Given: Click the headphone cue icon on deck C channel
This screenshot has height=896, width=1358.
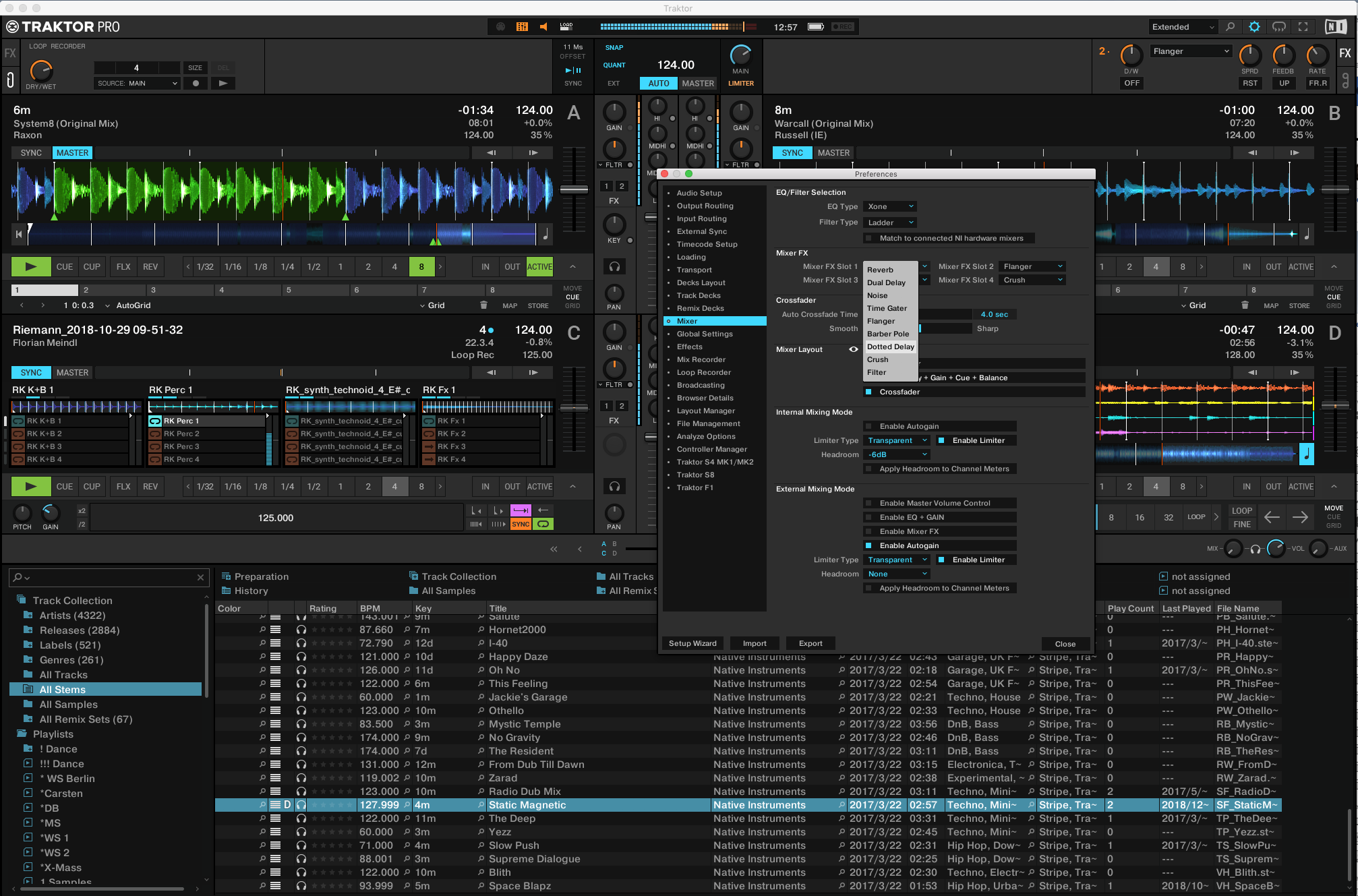Looking at the screenshot, I should 614,485.
